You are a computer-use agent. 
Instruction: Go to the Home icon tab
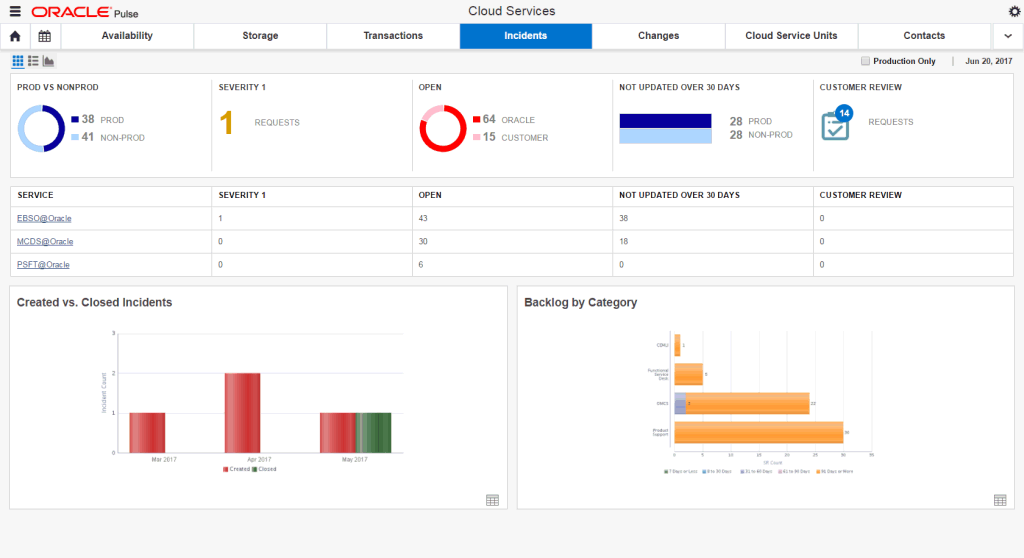(15, 36)
